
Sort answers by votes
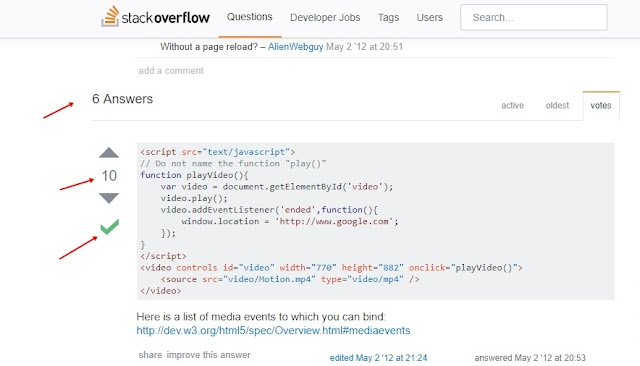(x=601, y=105)
